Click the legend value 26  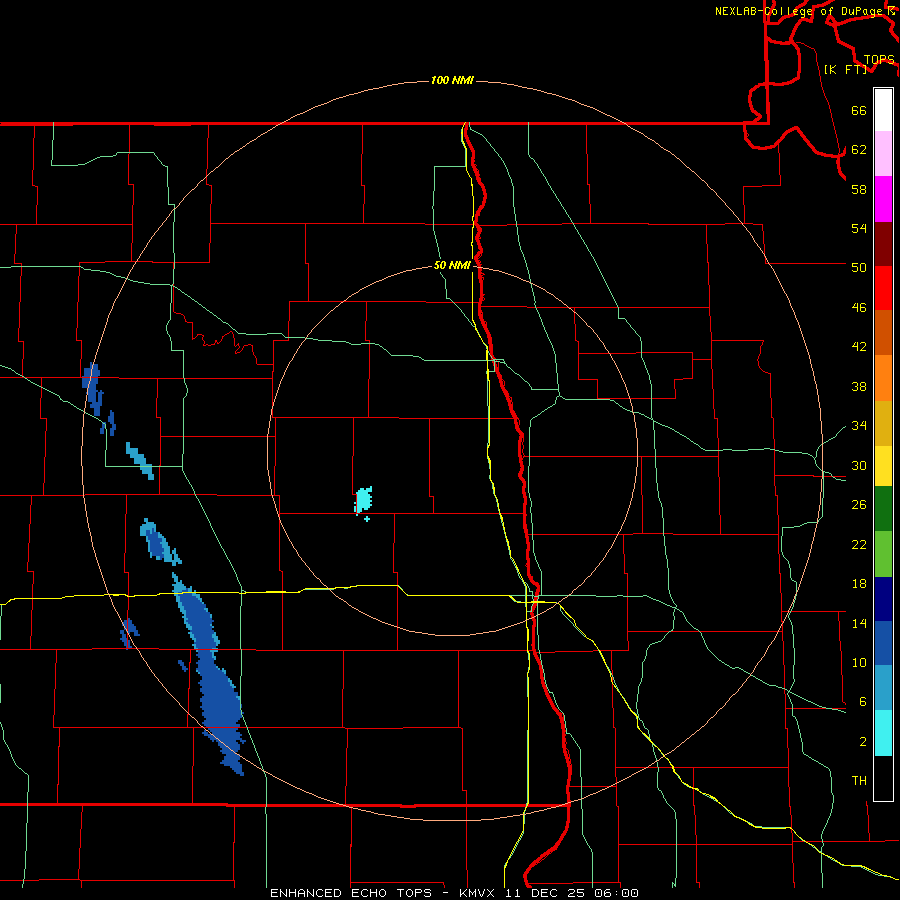[x=859, y=505]
